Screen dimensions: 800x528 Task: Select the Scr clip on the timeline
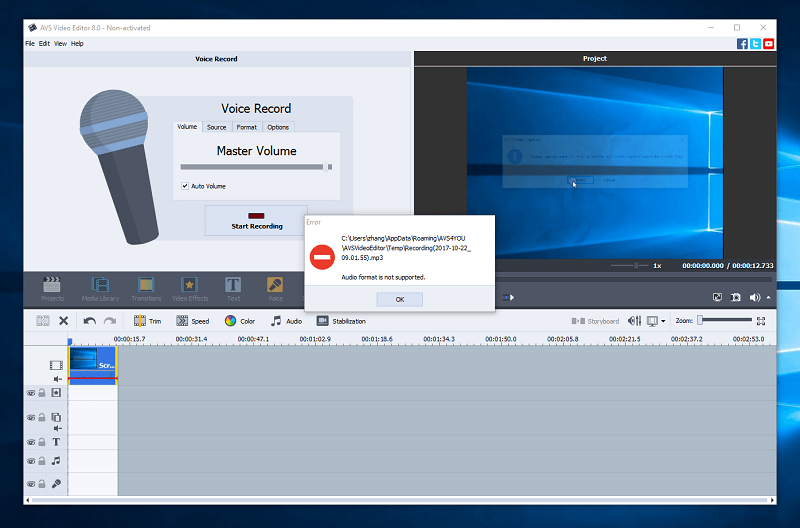click(x=93, y=365)
